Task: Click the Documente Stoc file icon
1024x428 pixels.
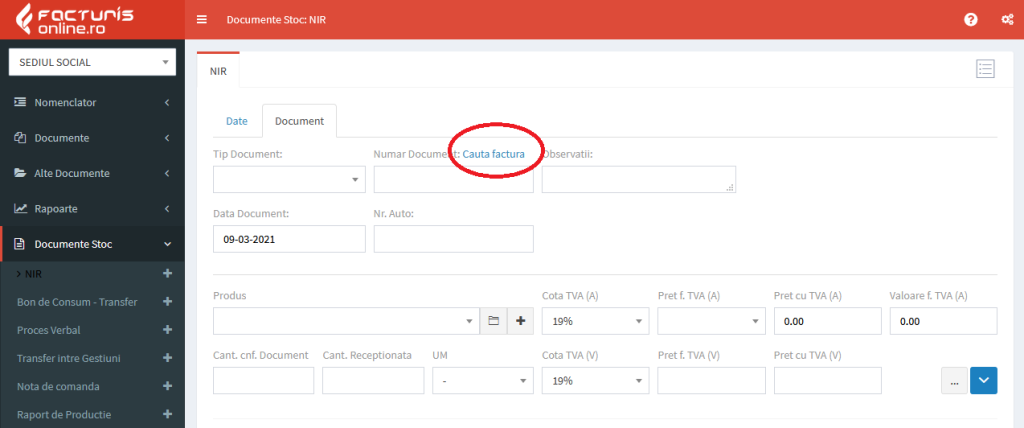Action: pos(20,244)
